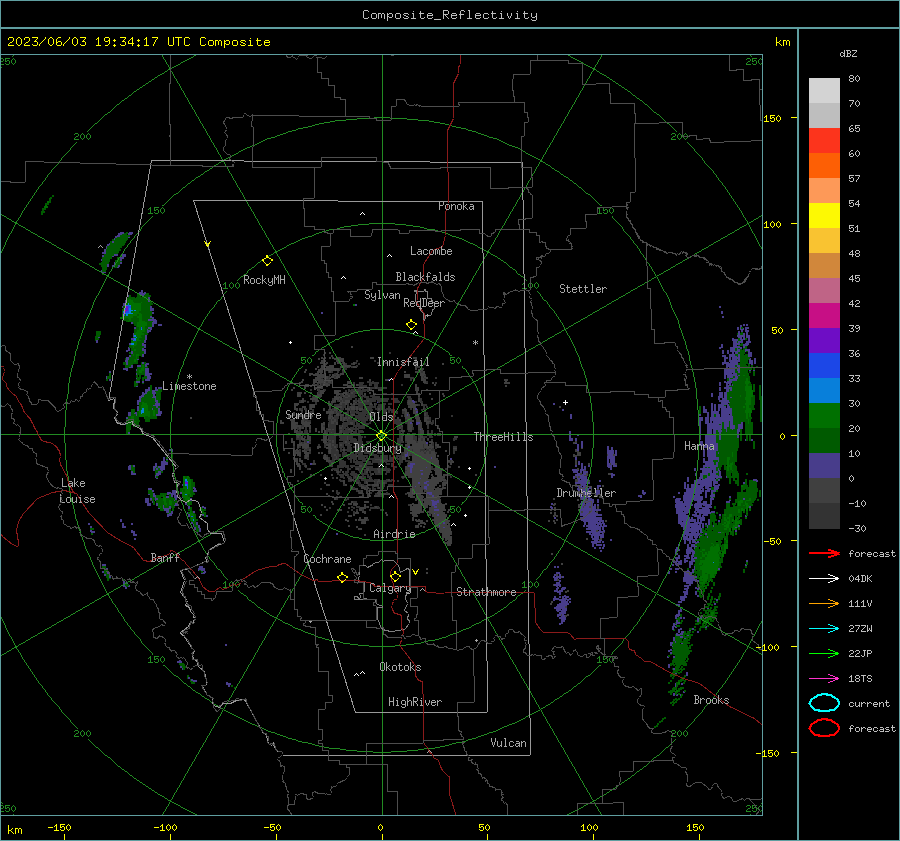The image size is (900, 841).
Task: Click the asterisk marker above Limestone
Action: (189, 377)
